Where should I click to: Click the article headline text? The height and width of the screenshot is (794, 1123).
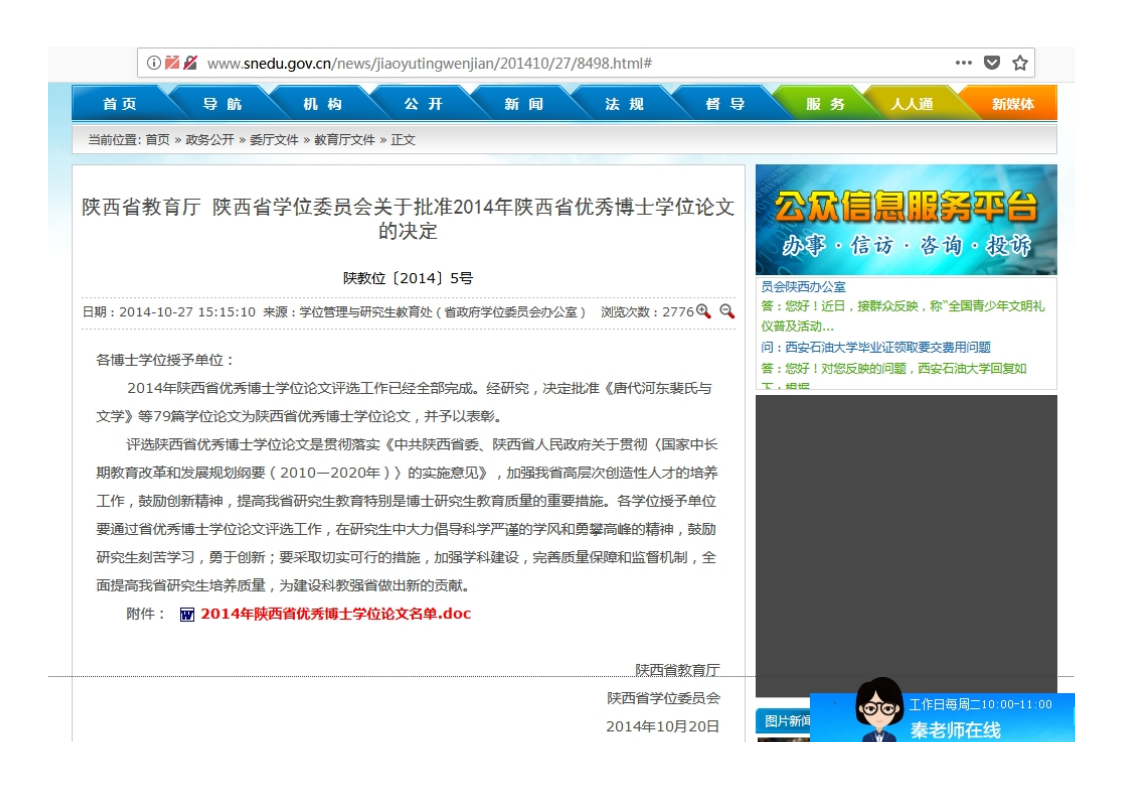click(x=408, y=218)
